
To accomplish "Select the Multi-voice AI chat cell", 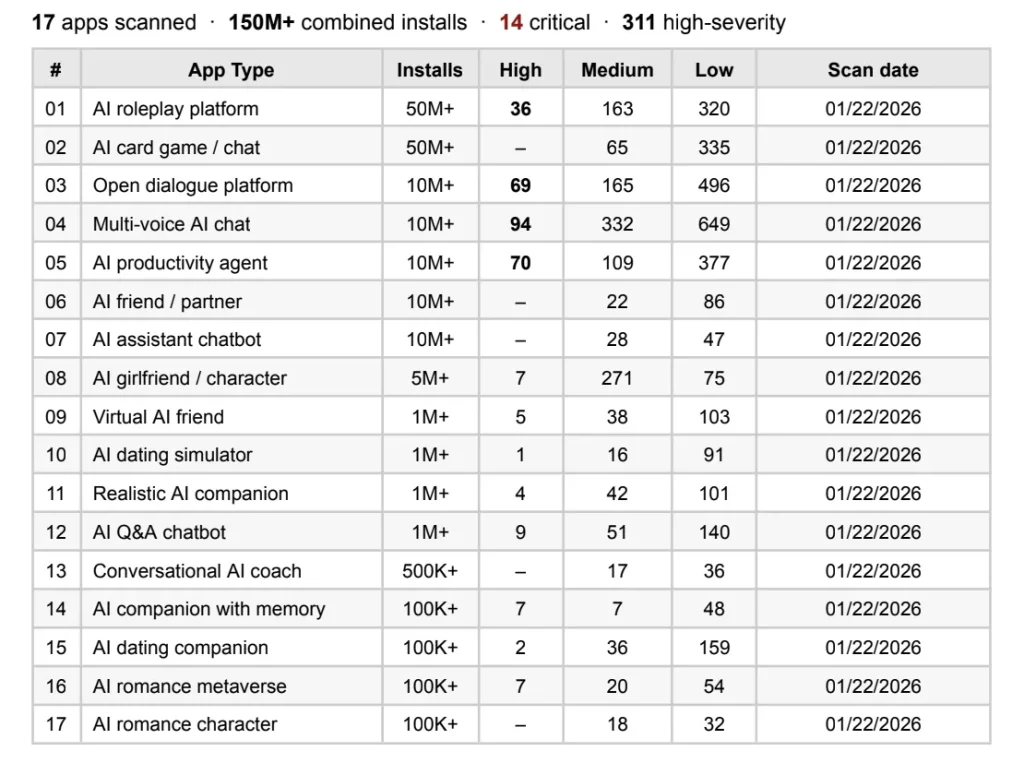I will (172, 224).
